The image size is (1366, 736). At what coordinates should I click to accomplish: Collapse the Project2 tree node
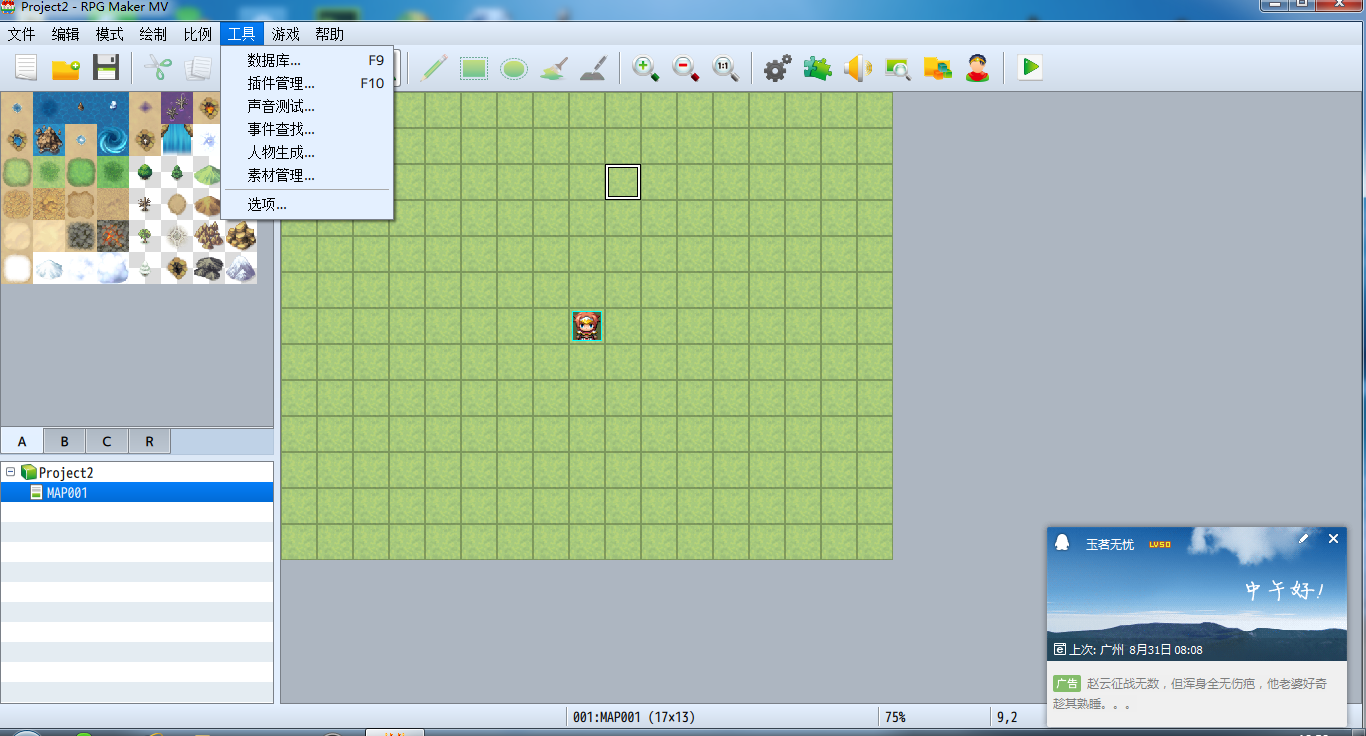click(10, 472)
